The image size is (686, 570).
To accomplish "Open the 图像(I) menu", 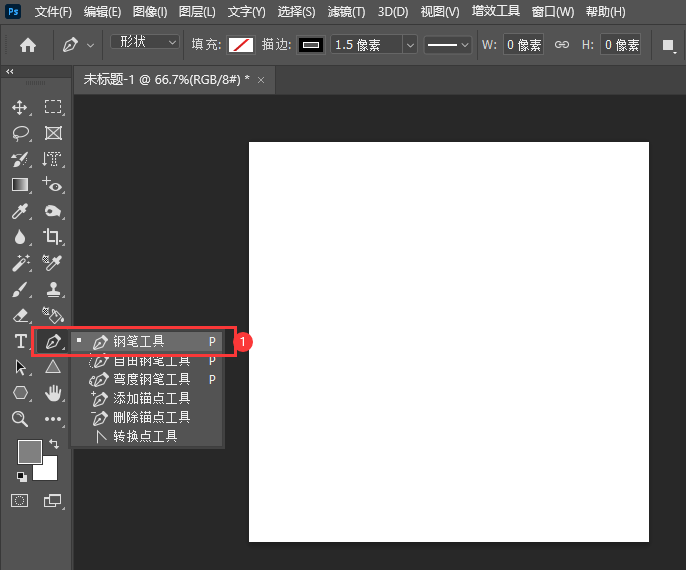I will 150,12.
